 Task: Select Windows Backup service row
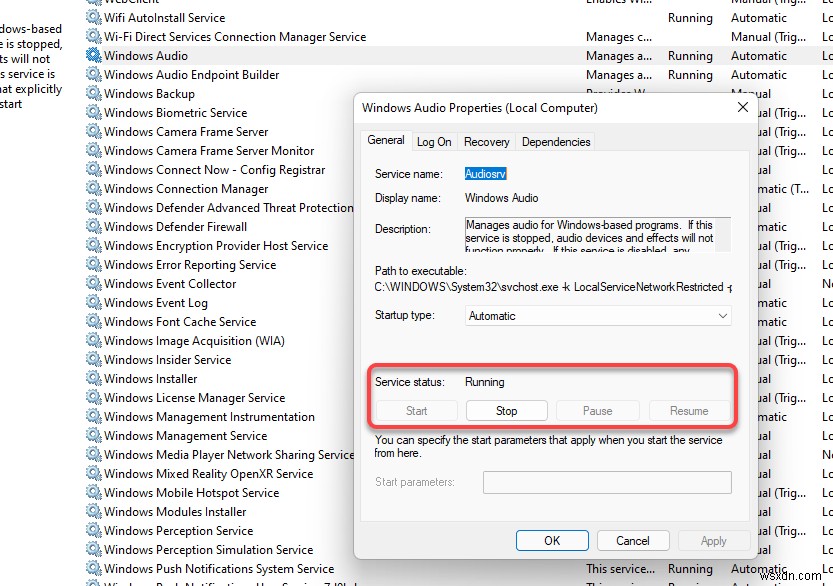(149, 94)
